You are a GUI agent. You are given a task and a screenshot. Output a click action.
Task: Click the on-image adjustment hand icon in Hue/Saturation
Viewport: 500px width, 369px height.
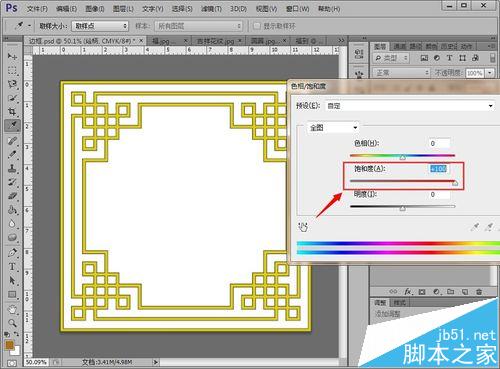[x=303, y=227]
